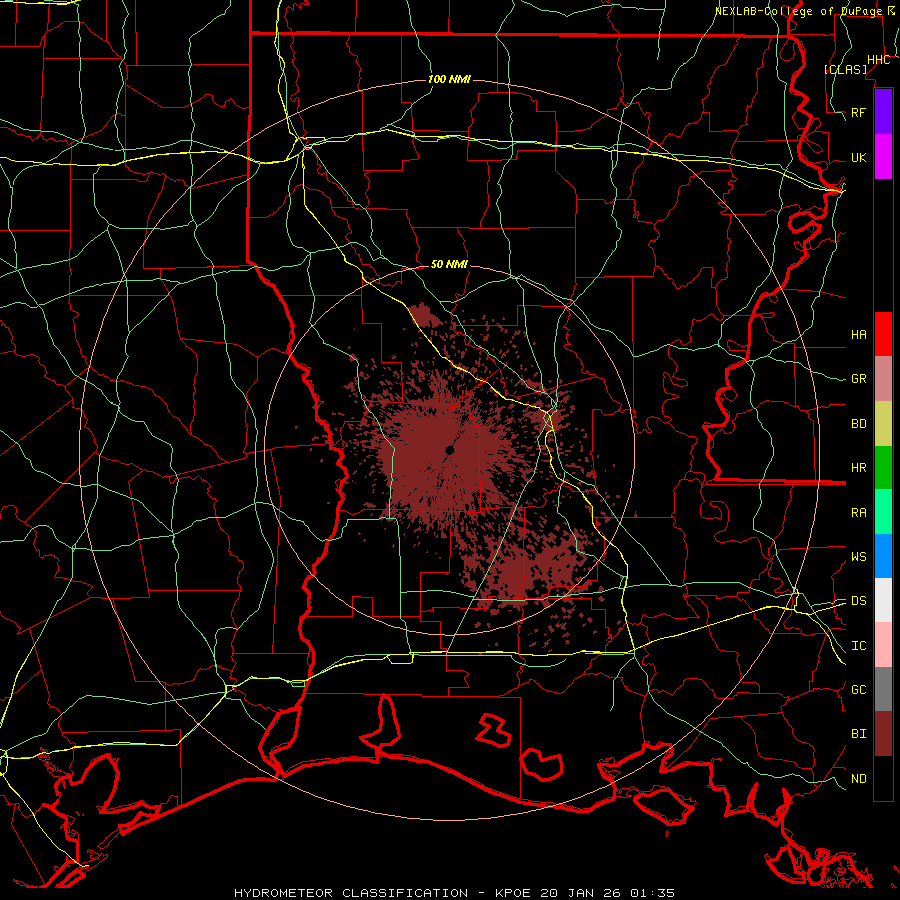Click the HA legend label

coord(859,334)
